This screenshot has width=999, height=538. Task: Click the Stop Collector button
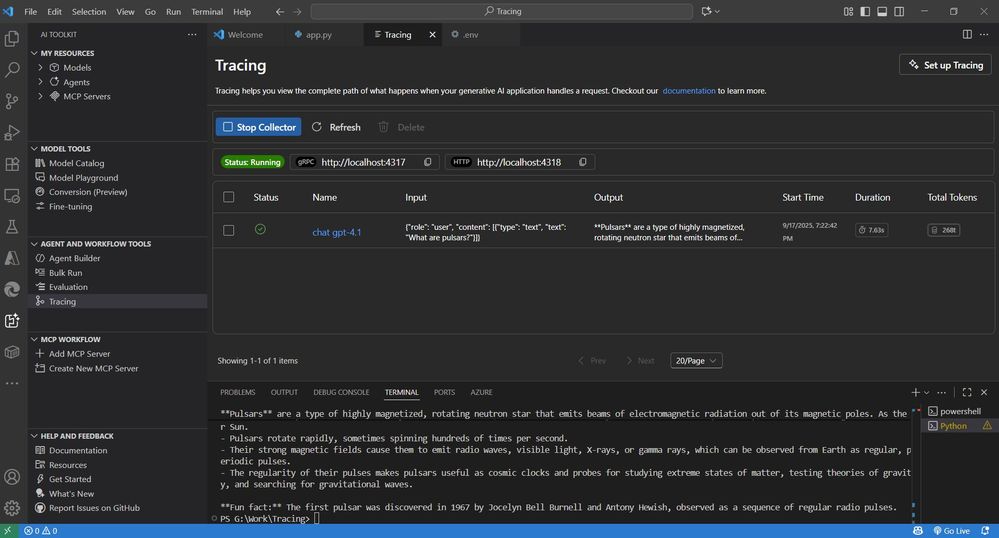tap(259, 127)
